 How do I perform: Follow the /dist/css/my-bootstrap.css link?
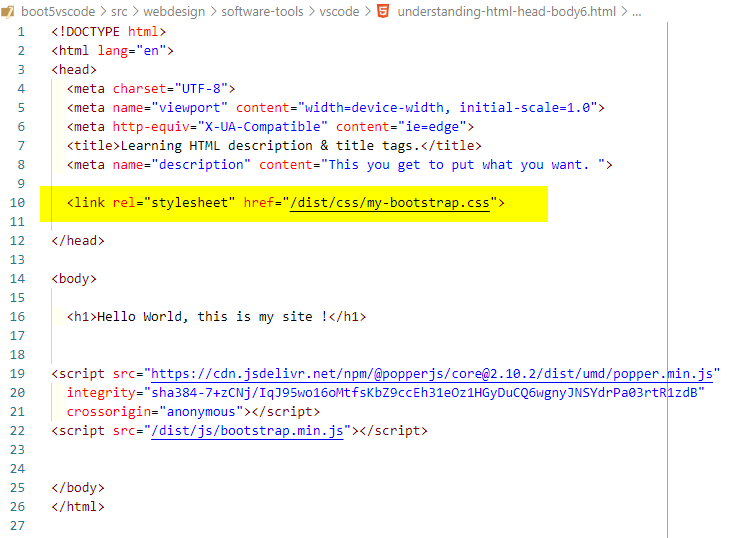coord(390,203)
